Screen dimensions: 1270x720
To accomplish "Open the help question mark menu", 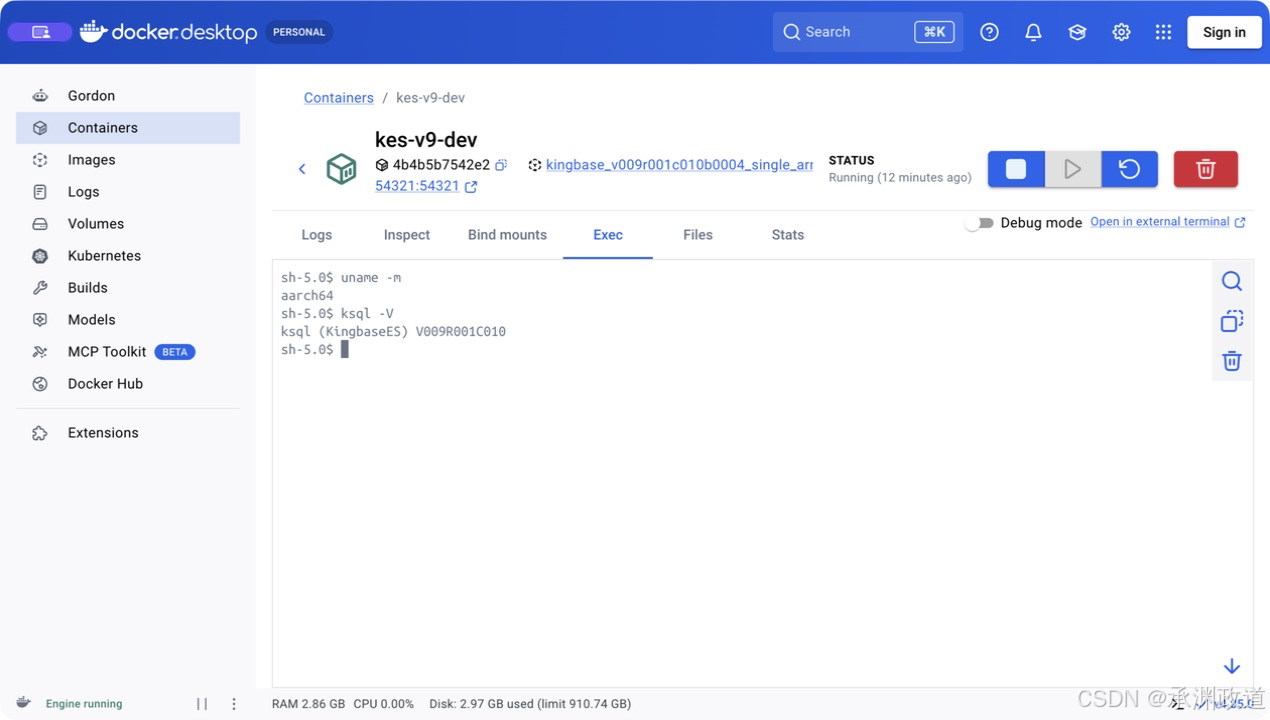I will click(x=989, y=32).
